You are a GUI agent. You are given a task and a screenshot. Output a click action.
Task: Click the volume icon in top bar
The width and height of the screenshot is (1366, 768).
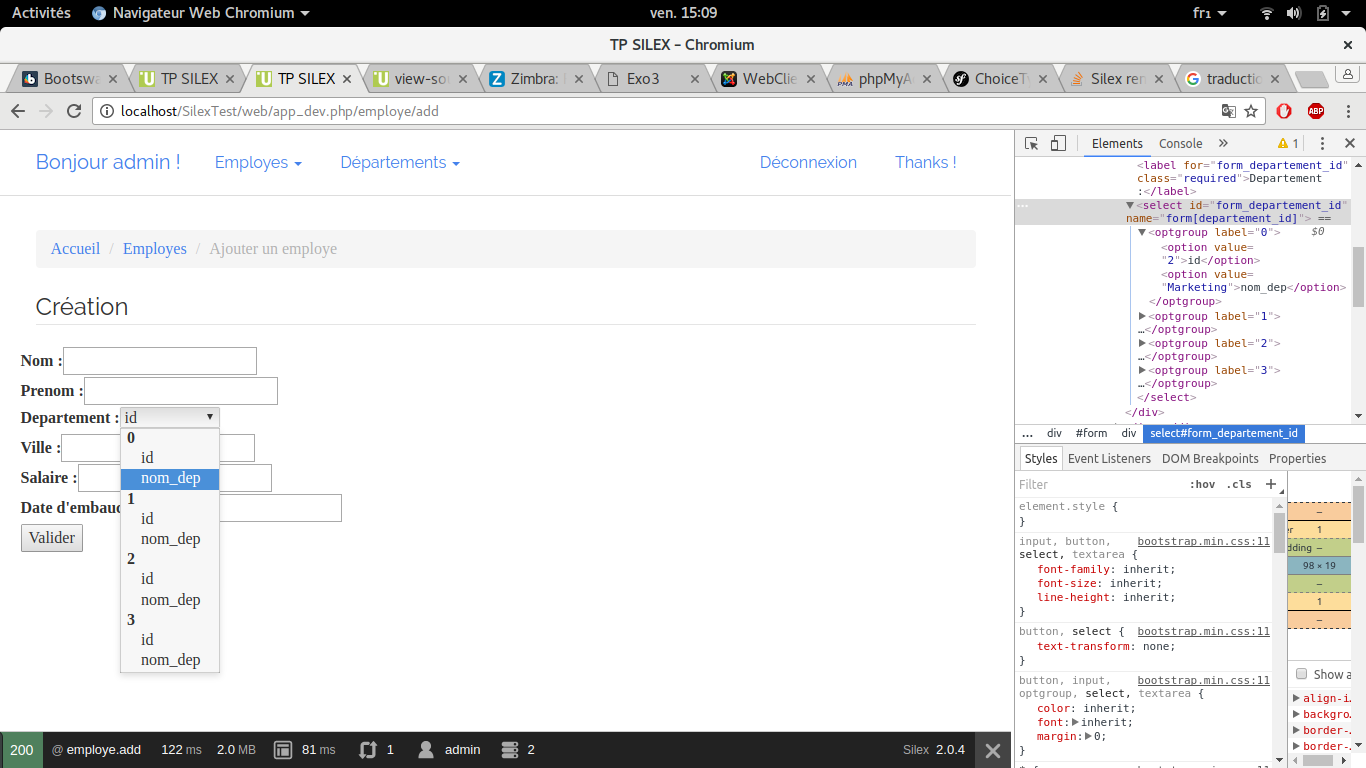pyautogui.click(x=1294, y=13)
